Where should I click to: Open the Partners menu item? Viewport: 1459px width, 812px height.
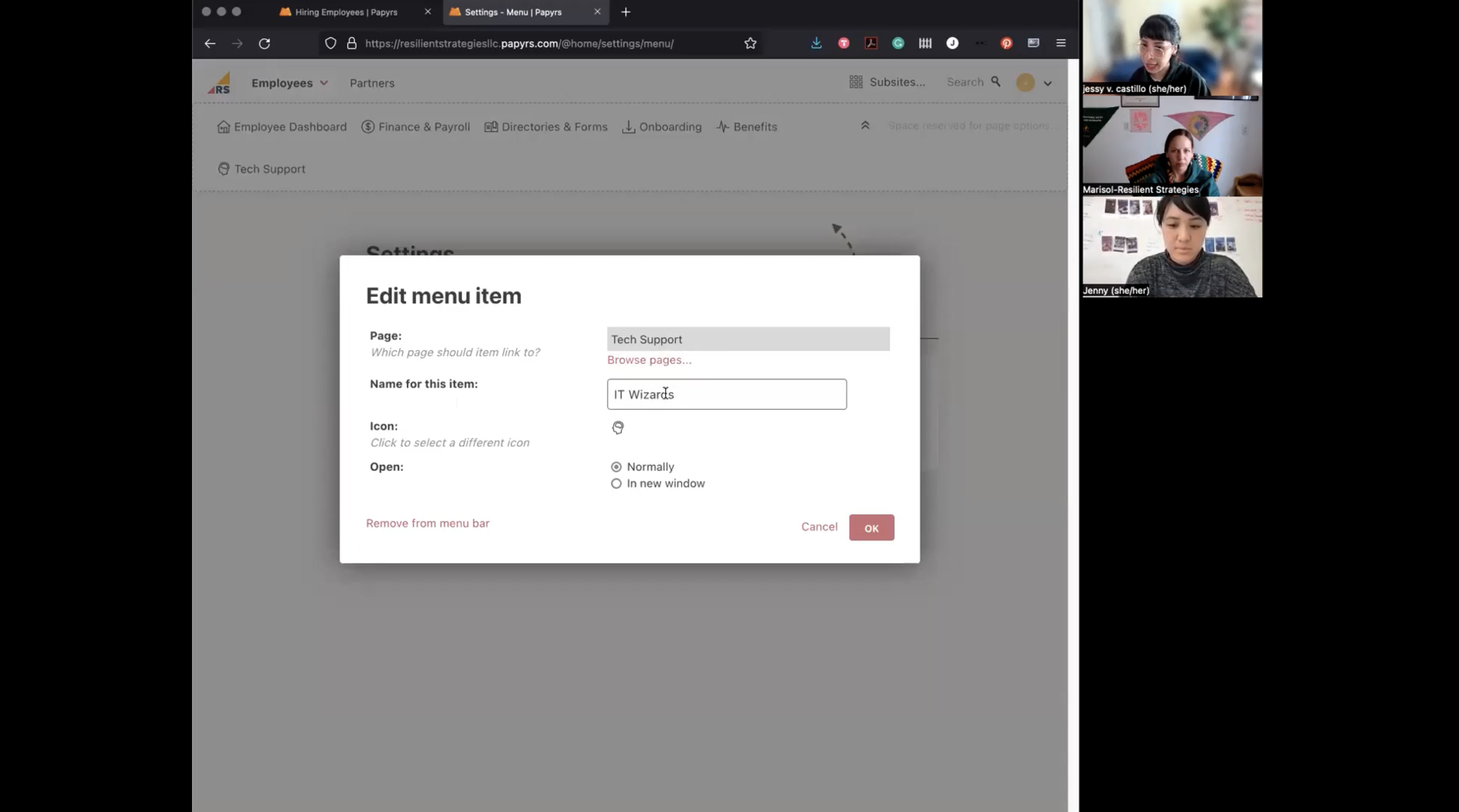tap(372, 83)
